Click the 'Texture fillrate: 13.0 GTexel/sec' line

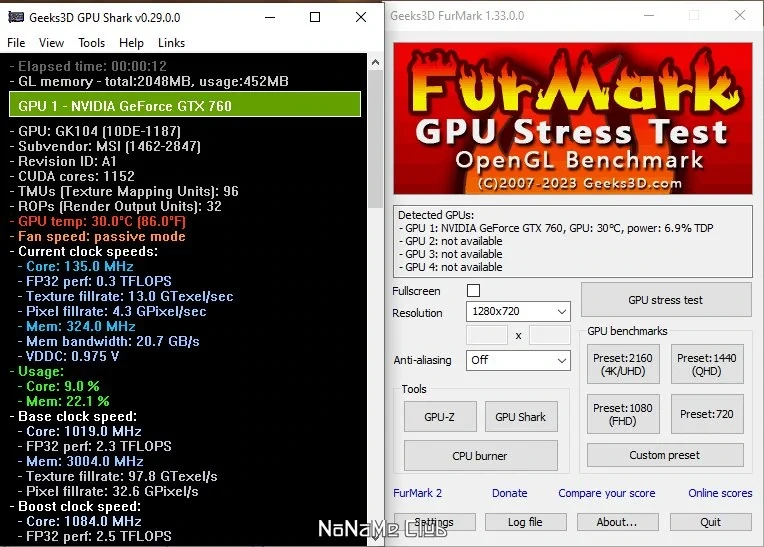click(x=126, y=297)
